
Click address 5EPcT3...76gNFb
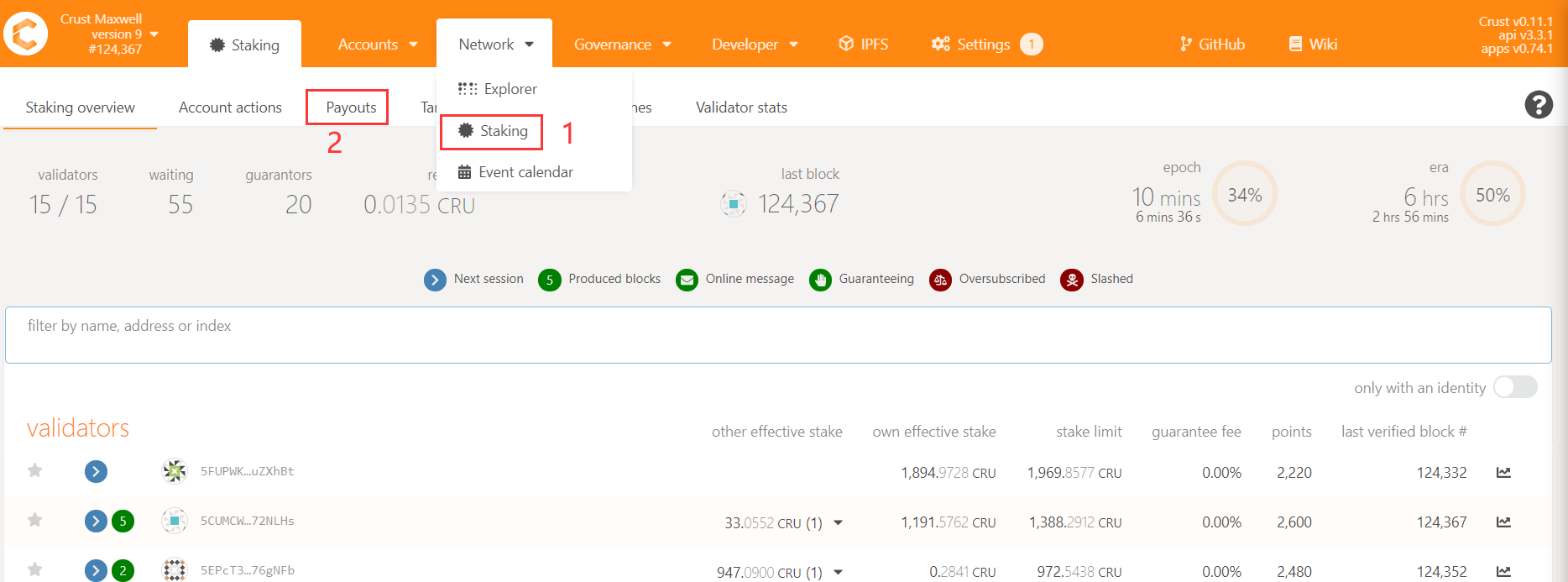click(248, 570)
